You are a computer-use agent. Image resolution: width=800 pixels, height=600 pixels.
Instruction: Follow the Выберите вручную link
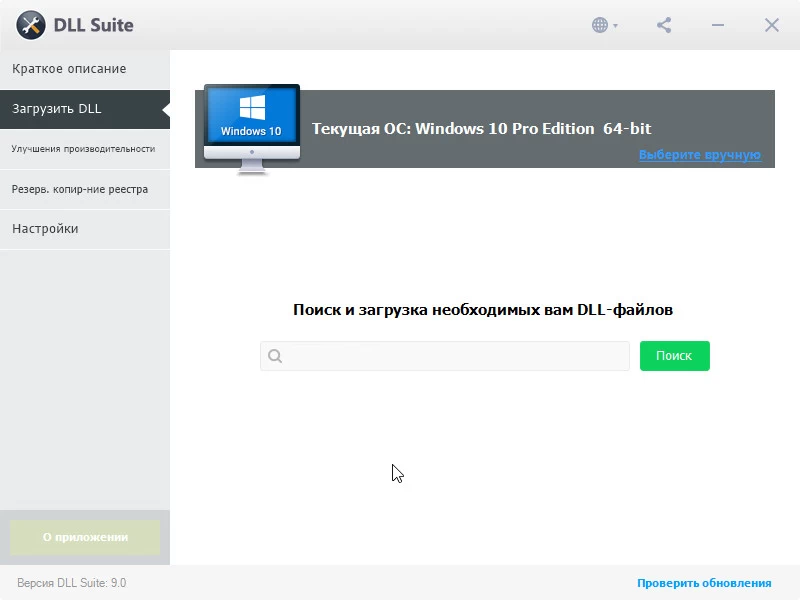tap(700, 155)
